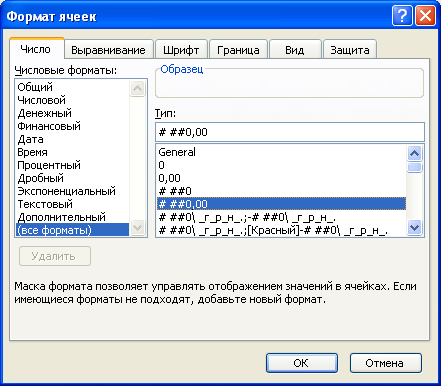Select the format with [Красный]
The image size is (441, 386).
pyautogui.click(x=281, y=230)
